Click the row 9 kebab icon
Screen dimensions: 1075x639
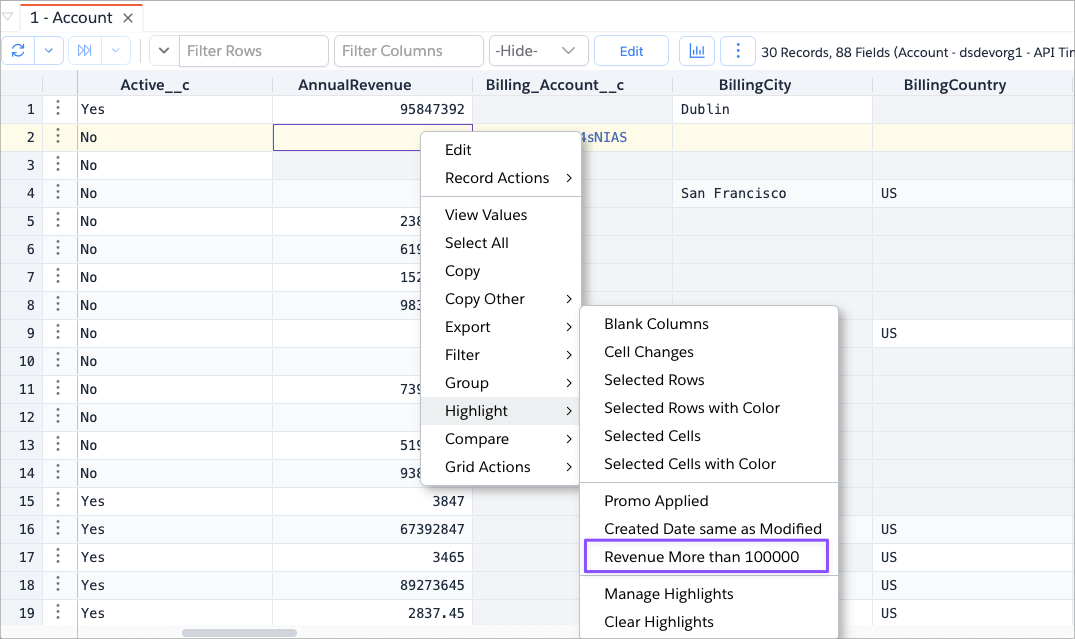tap(59, 333)
